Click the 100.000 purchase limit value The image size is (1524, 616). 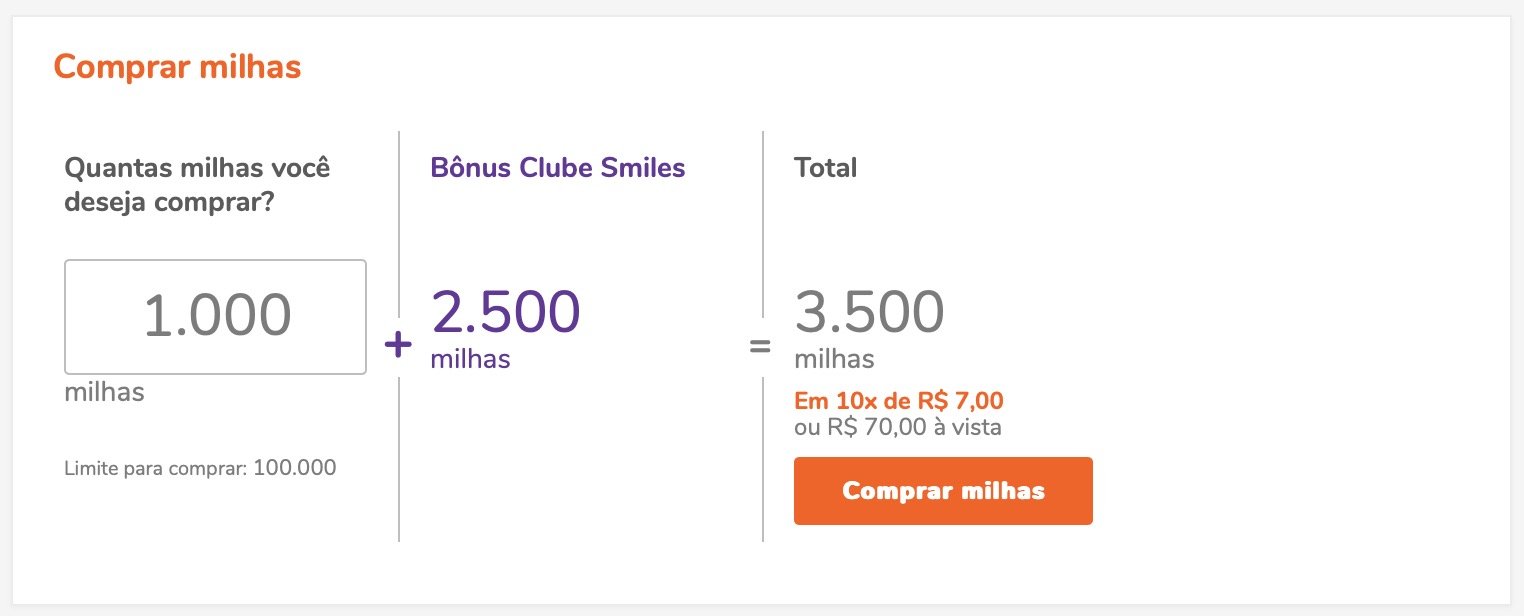(295, 467)
